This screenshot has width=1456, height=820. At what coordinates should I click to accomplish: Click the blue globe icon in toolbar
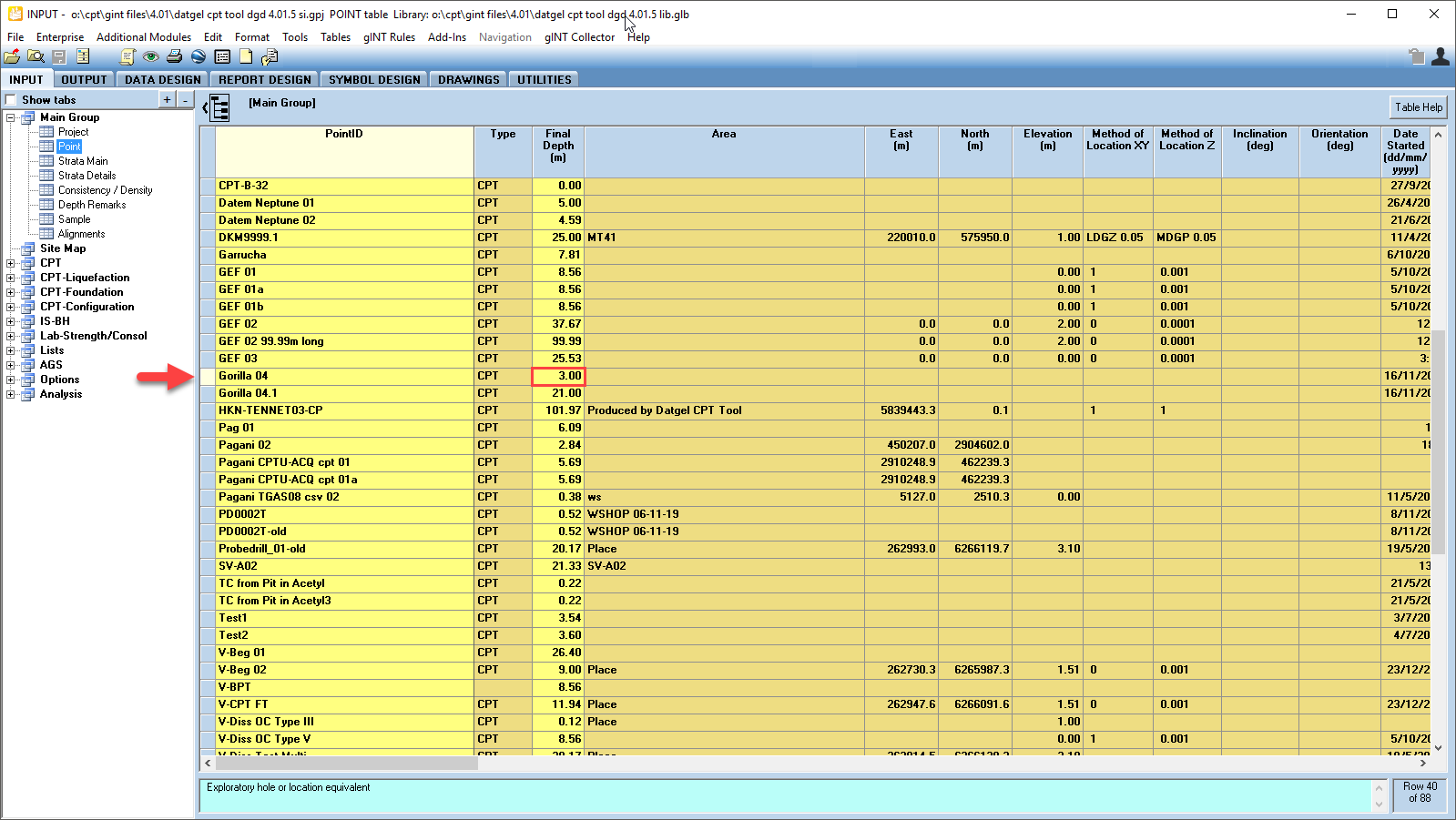pyautogui.click(x=198, y=56)
